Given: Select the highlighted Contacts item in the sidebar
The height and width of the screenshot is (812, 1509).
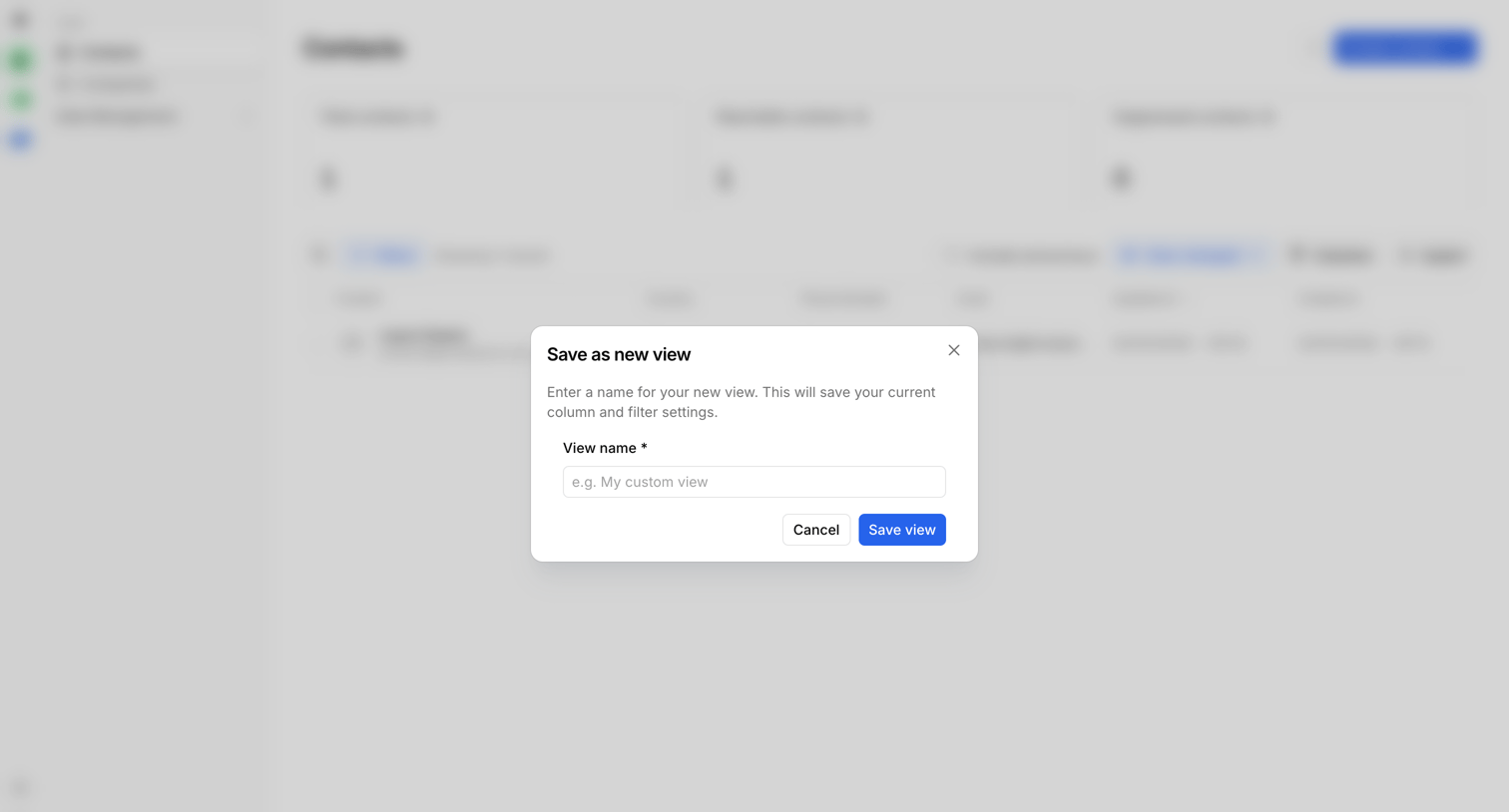Looking at the screenshot, I should coord(156,52).
